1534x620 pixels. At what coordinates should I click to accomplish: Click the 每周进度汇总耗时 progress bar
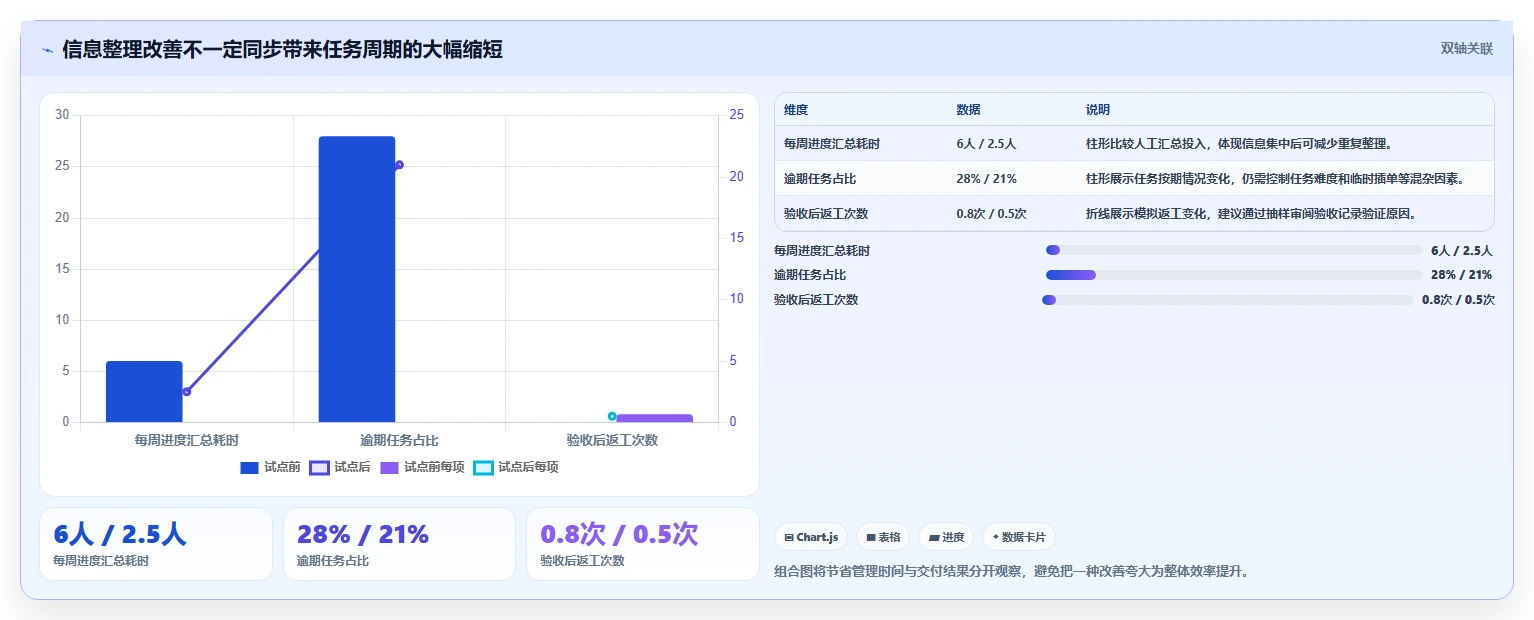click(x=1234, y=250)
